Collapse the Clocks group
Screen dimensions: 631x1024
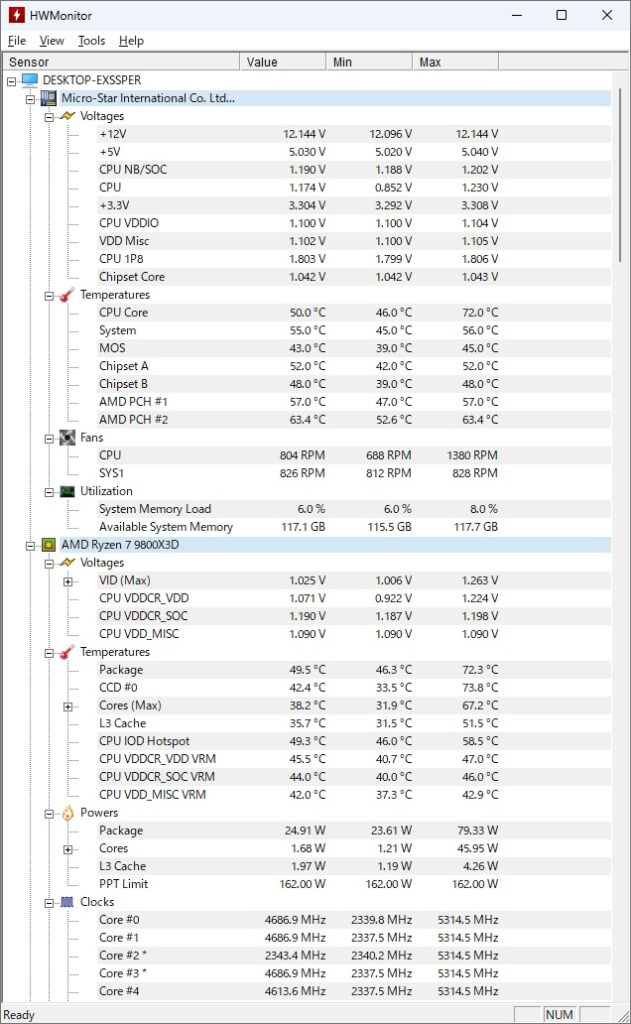tap(49, 903)
